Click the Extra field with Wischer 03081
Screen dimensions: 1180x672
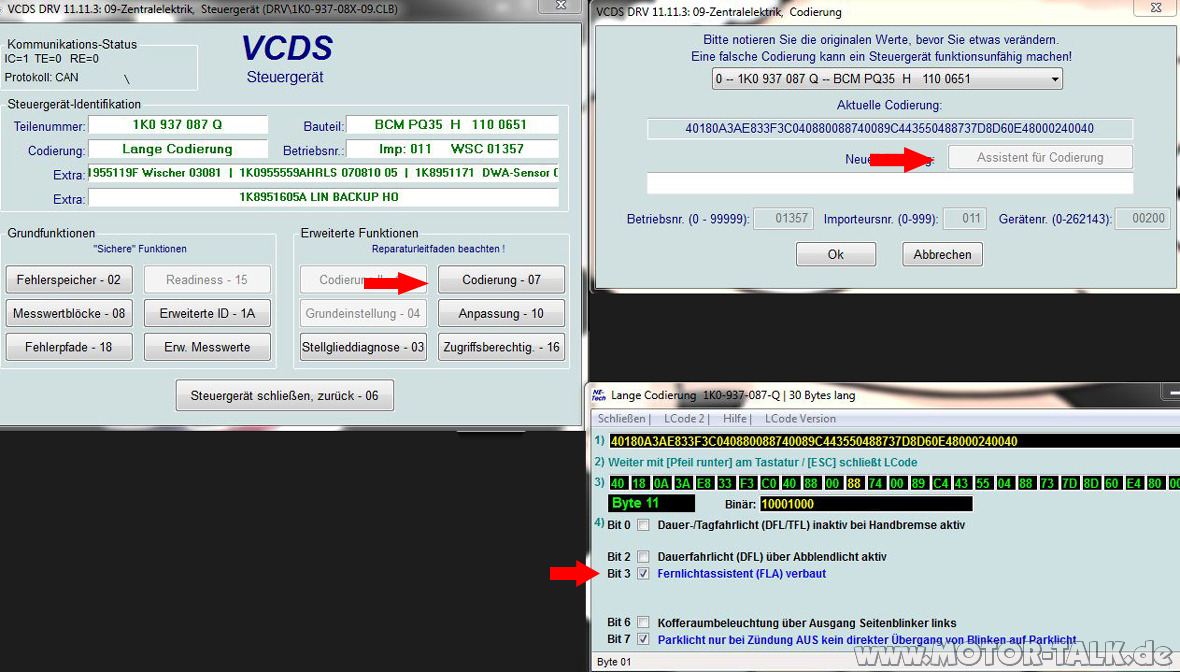(x=323, y=173)
